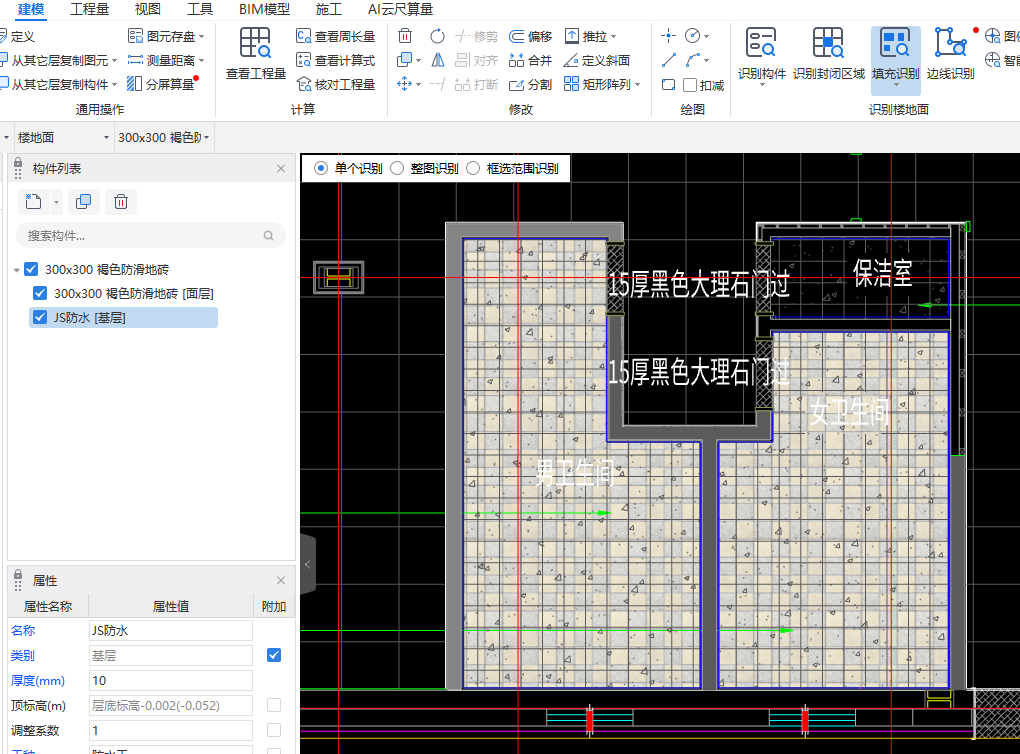1020x754 pixels.
Task: Open the BIM模型 tab
Action: (x=264, y=10)
